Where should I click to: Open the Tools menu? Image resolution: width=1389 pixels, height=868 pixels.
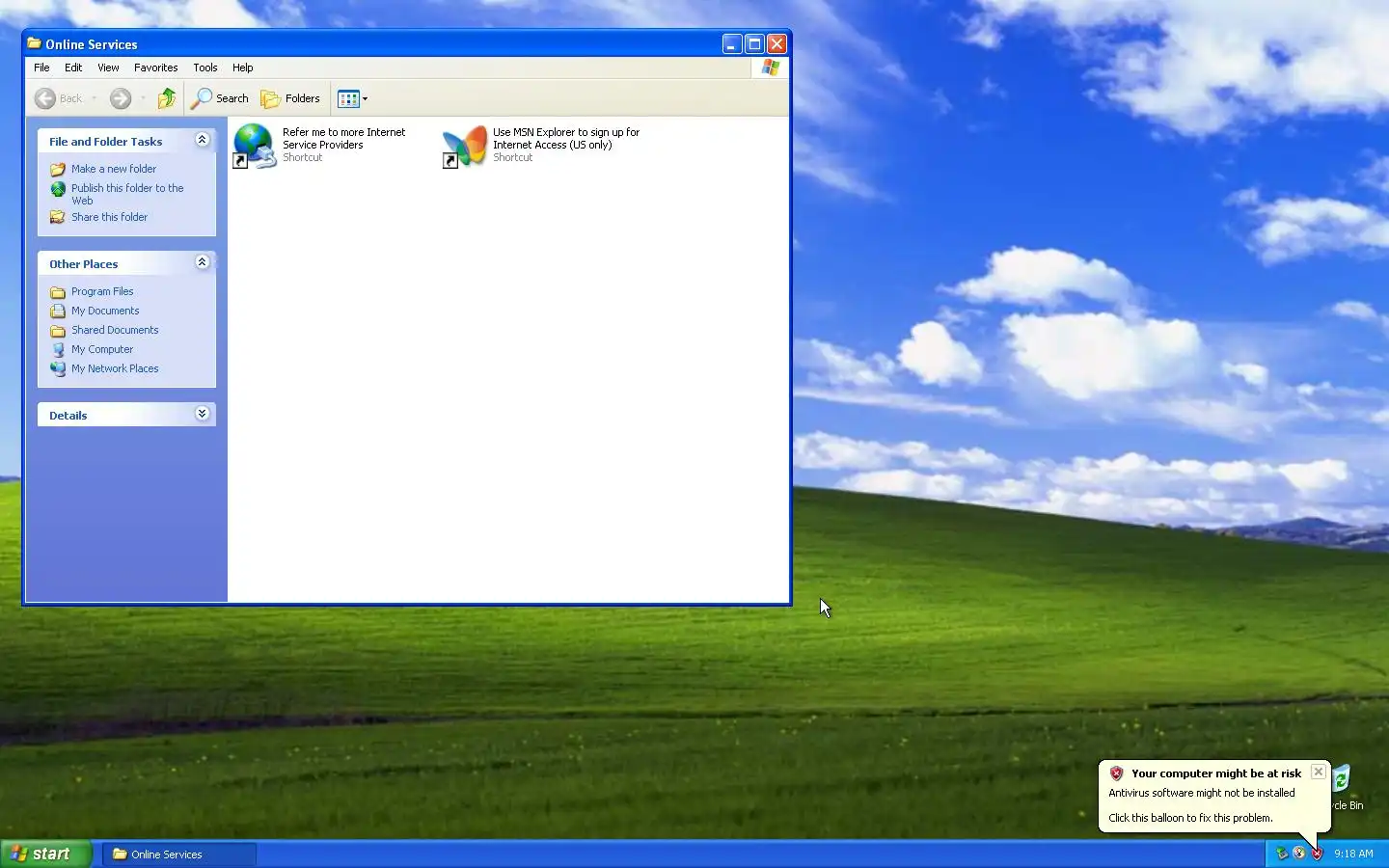204,68
